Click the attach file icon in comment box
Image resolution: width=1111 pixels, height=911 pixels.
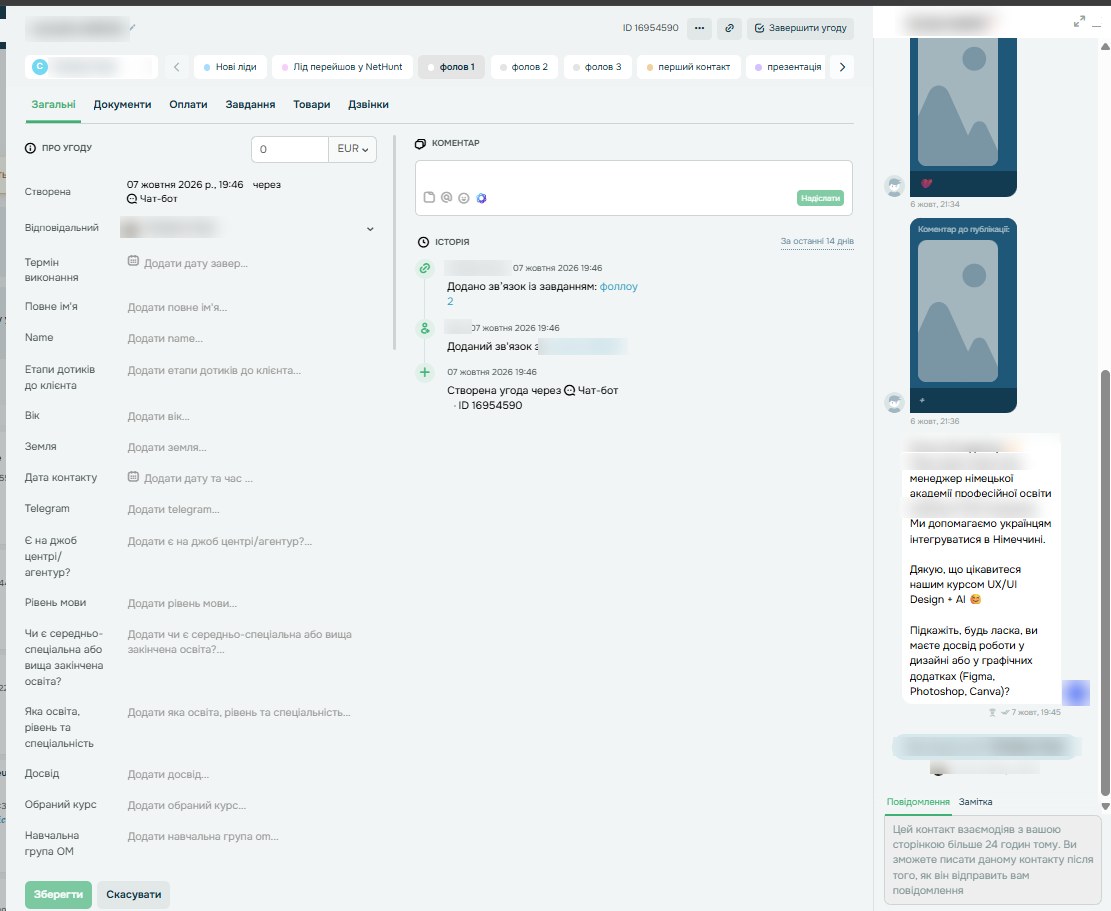pyautogui.click(x=429, y=198)
